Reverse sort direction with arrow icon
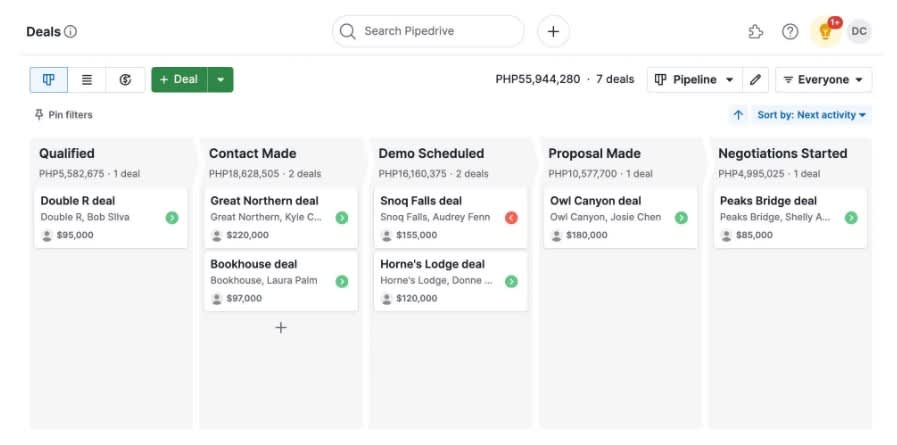 point(739,115)
